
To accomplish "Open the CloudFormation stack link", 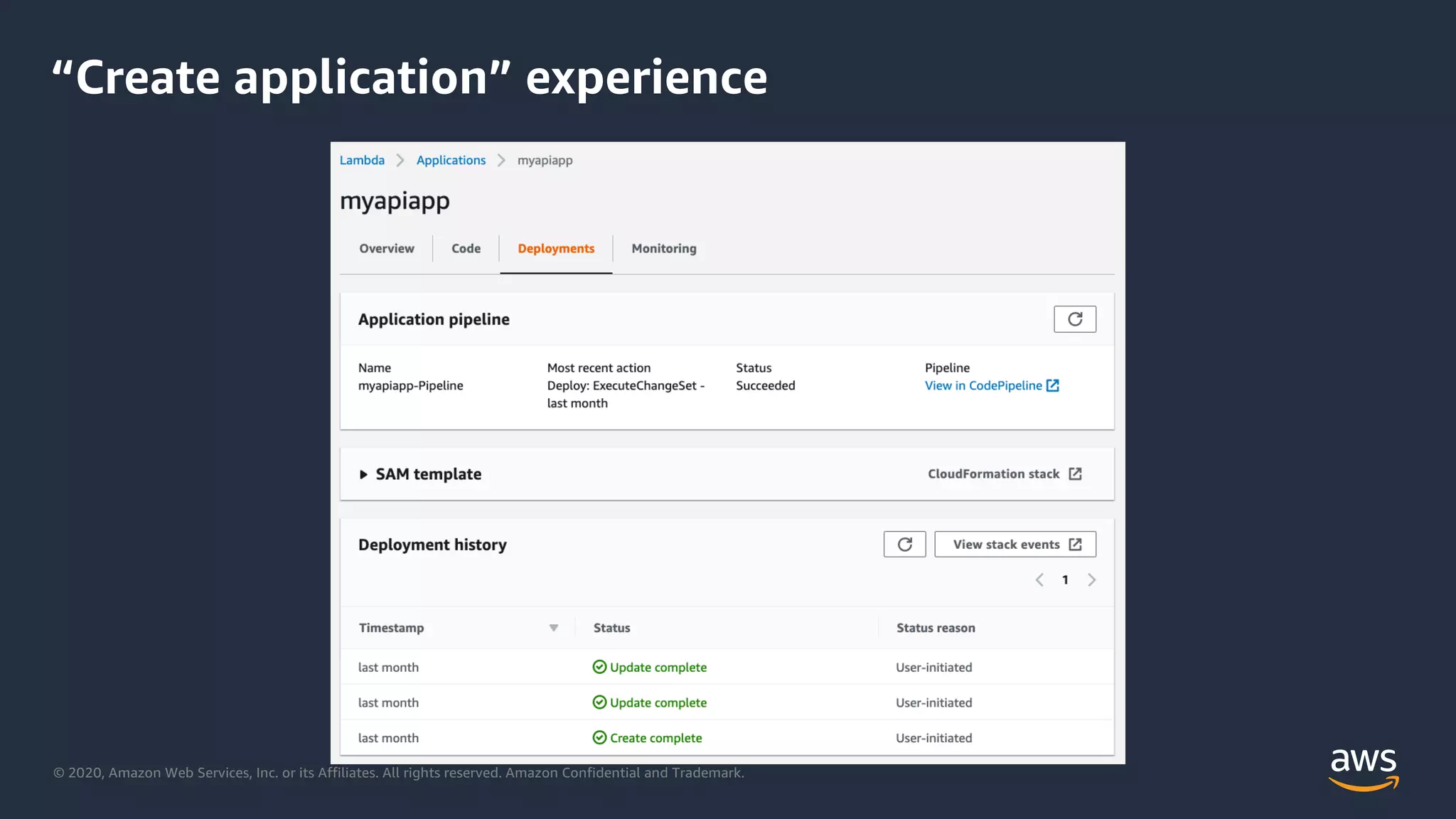I will tap(993, 474).
